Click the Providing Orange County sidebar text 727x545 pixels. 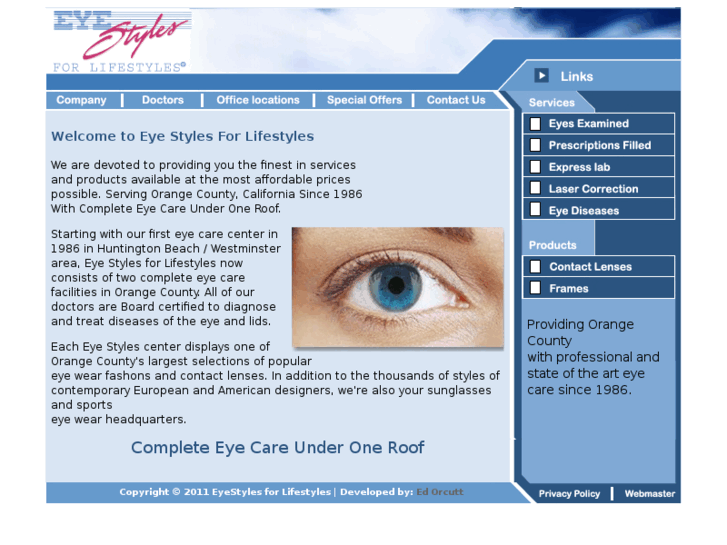593,357
